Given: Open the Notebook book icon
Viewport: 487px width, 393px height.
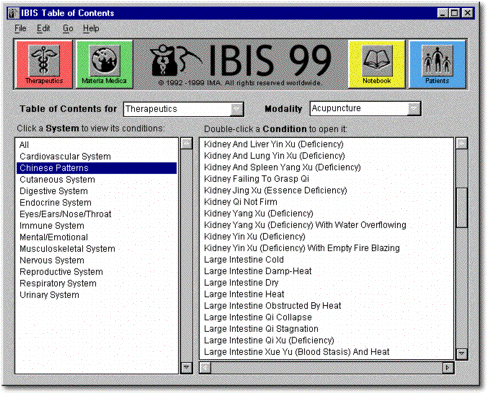Looking at the screenshot, I should click(x=377, y=64).
